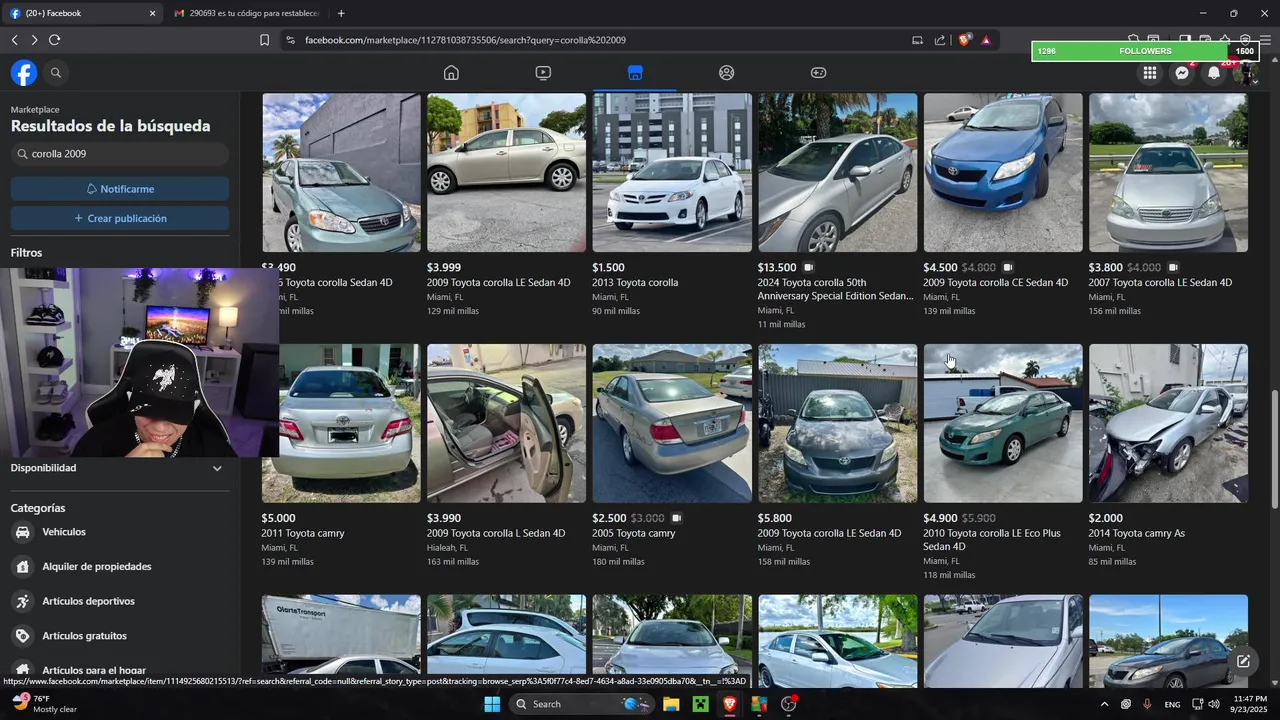Click the Notificarme button

pos(120,189)
